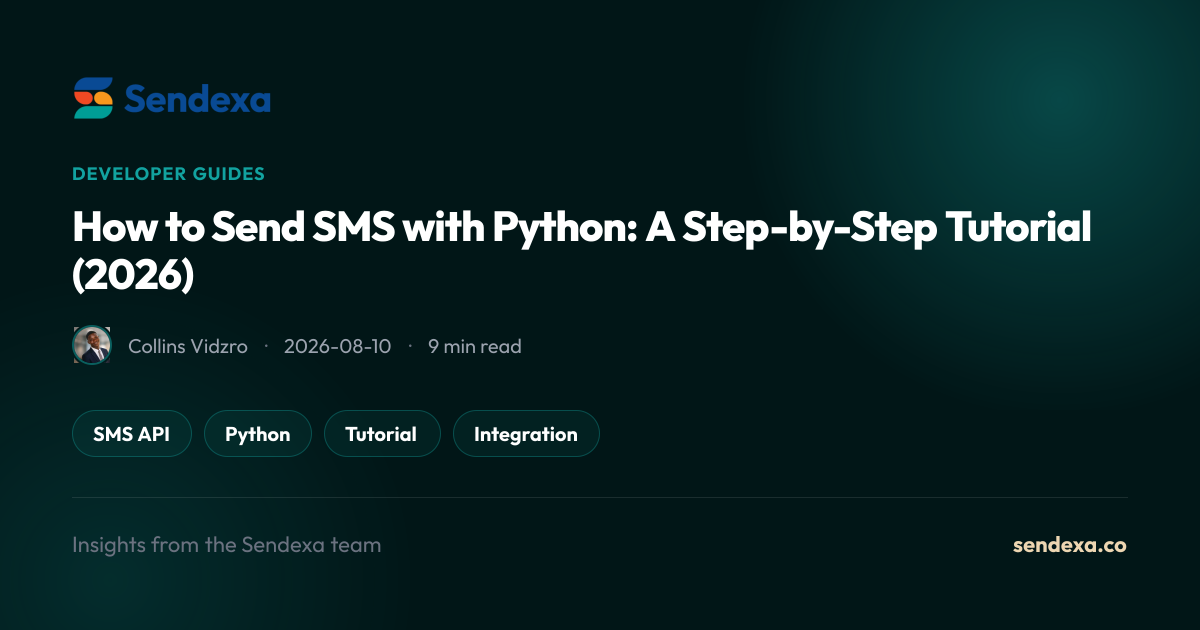Image resolution: width=1200 pixels, height=630 pixels.
Task: Select the Python tag pill
Action: 258,434
